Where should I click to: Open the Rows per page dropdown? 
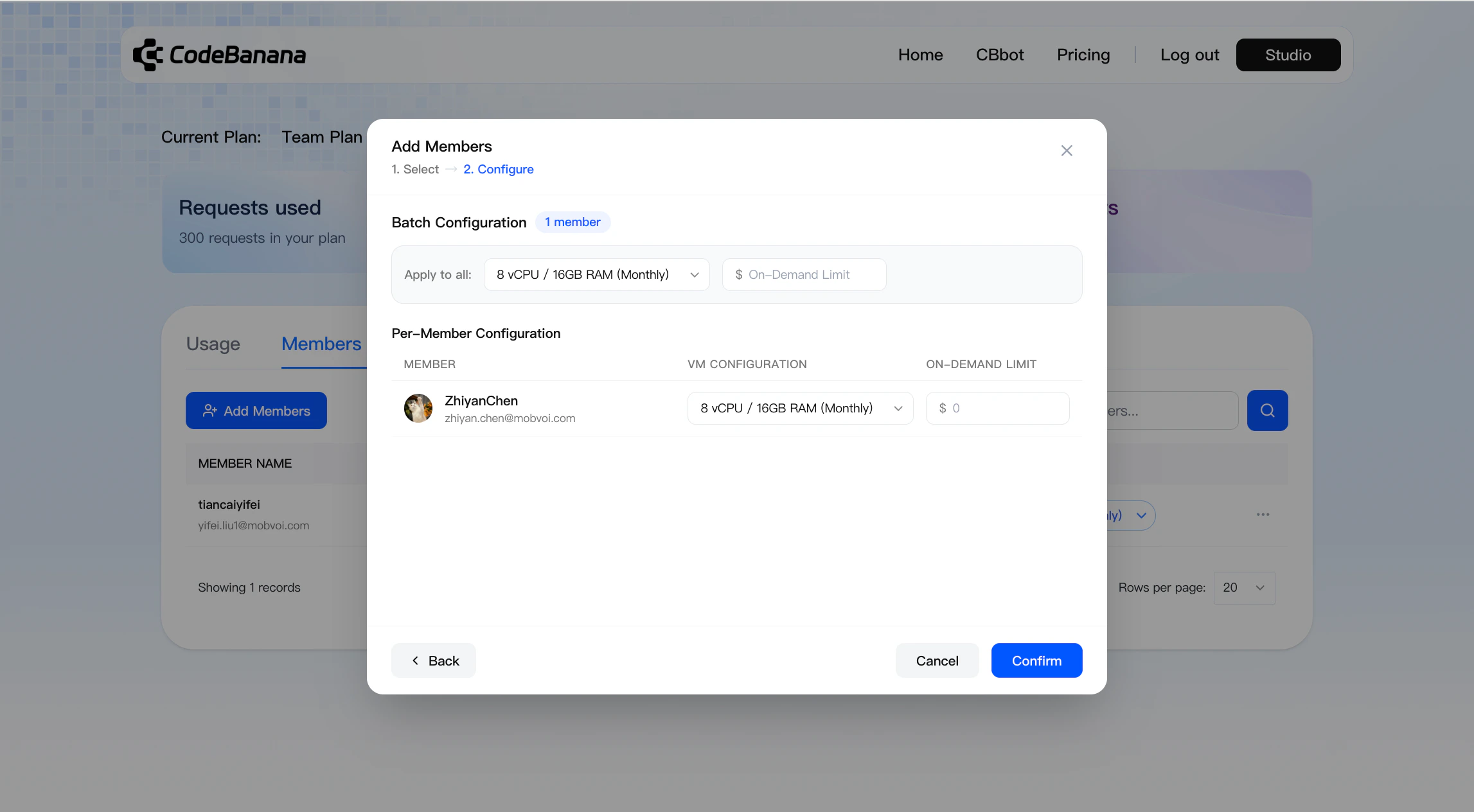coord(1244,588)
